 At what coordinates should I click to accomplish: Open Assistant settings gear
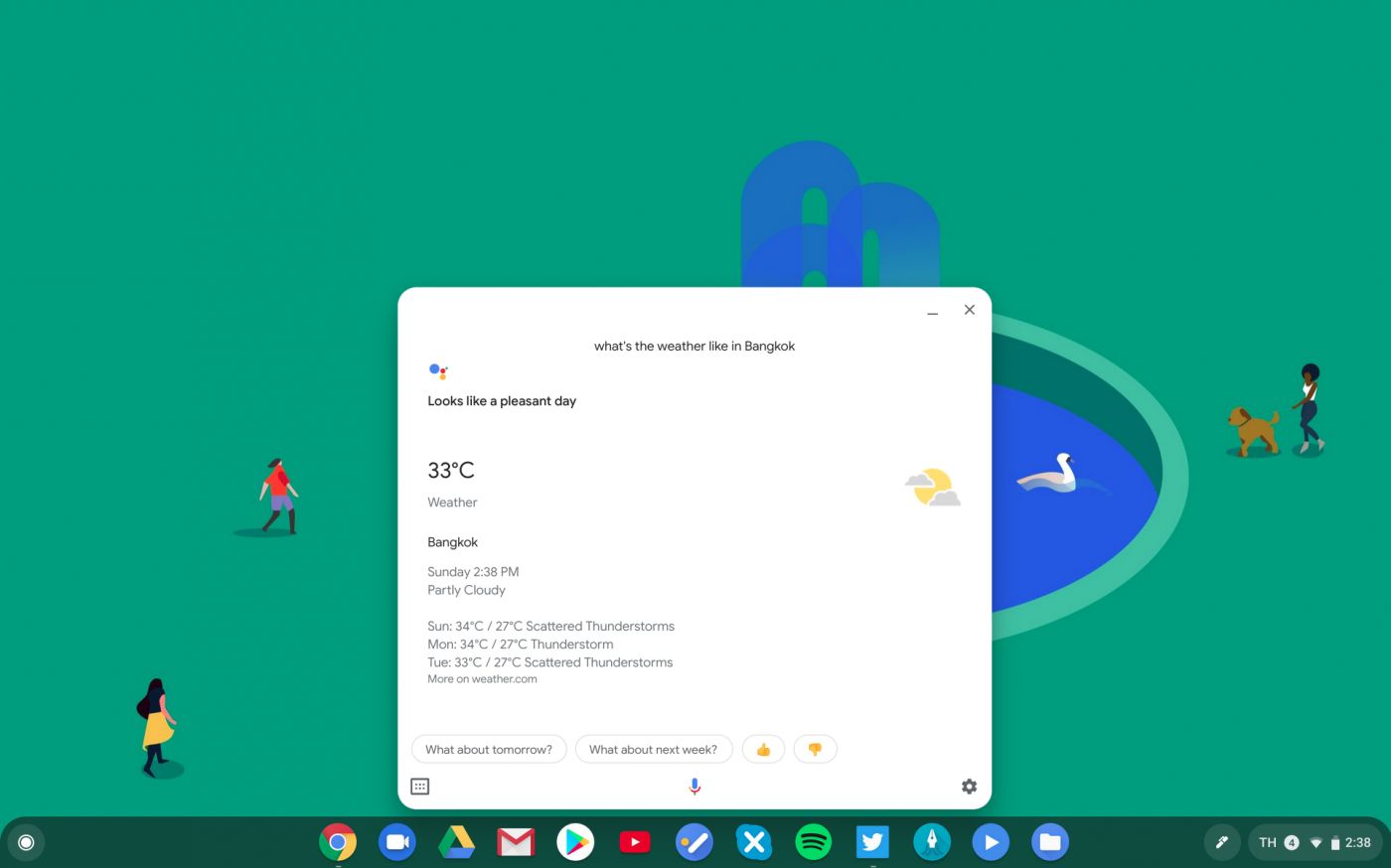coord(969,787)
